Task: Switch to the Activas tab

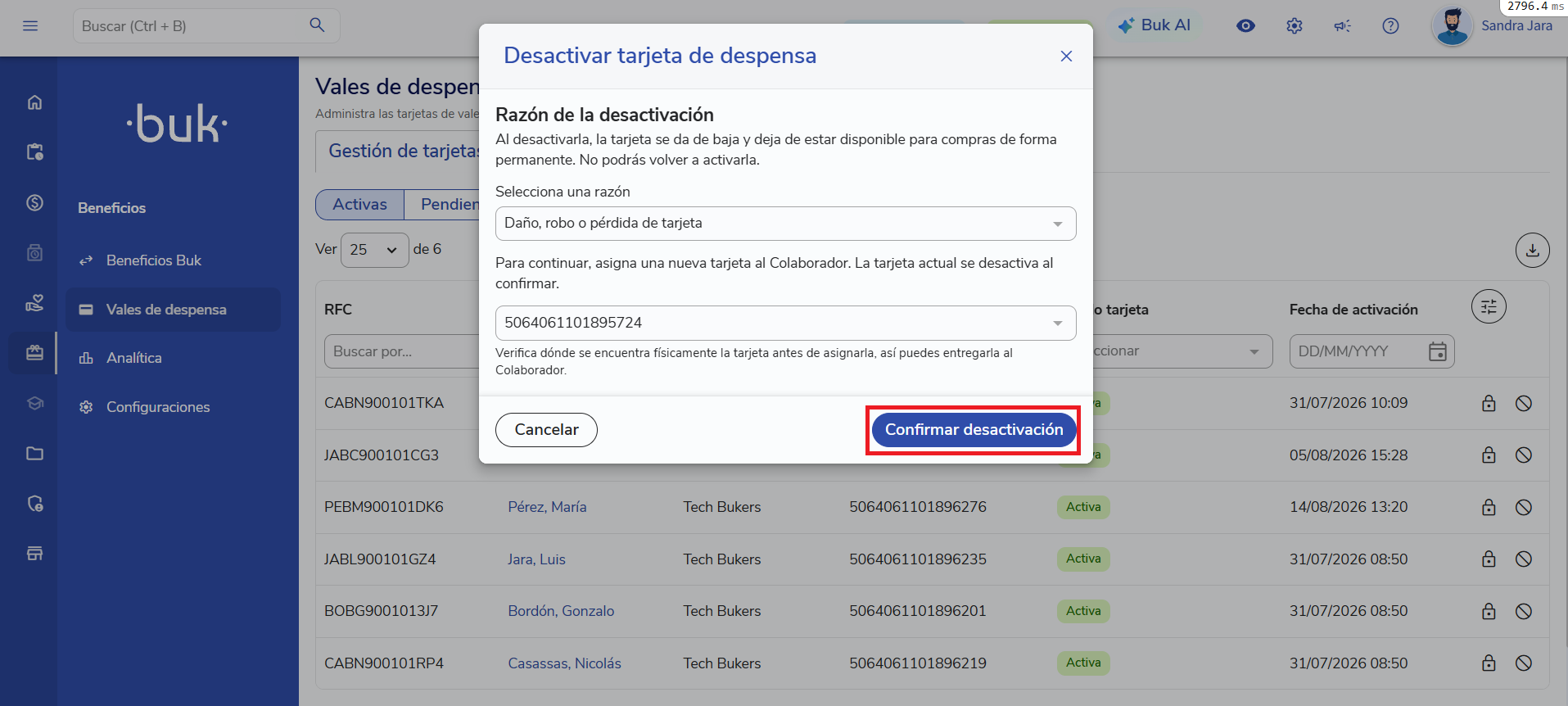Action: click(359, 205)
